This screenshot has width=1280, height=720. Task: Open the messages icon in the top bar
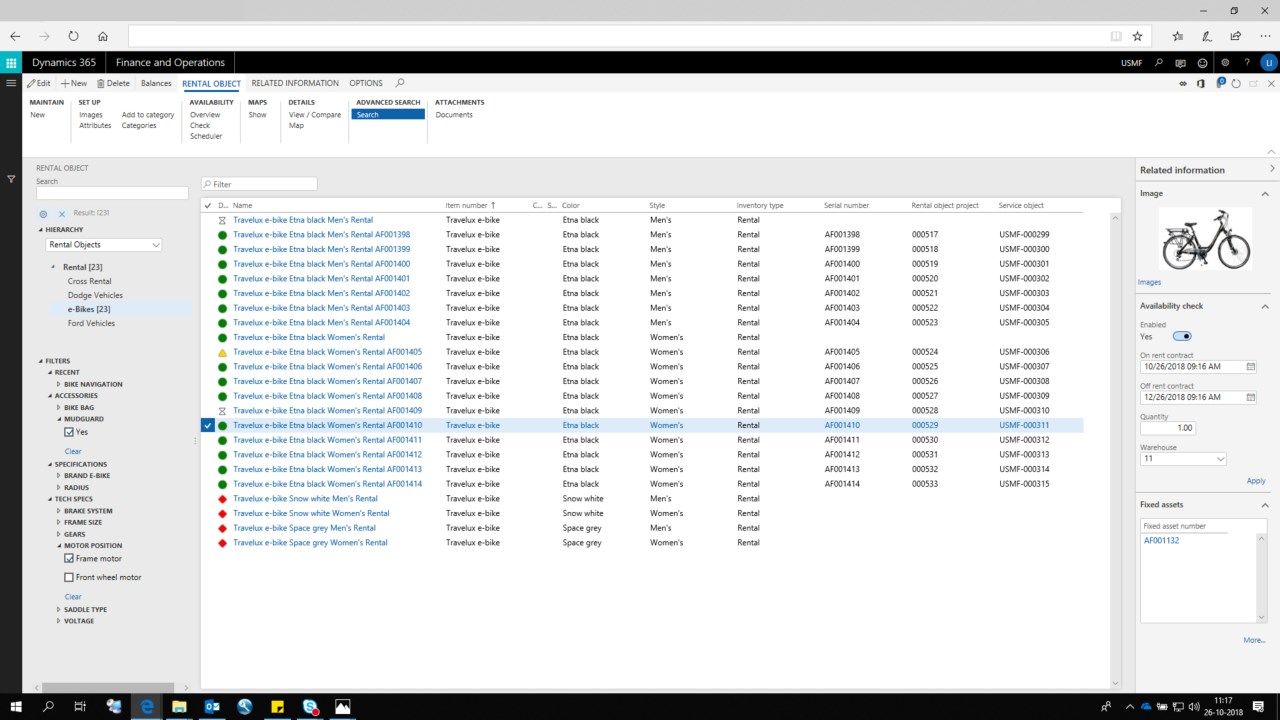(1181, 62)
